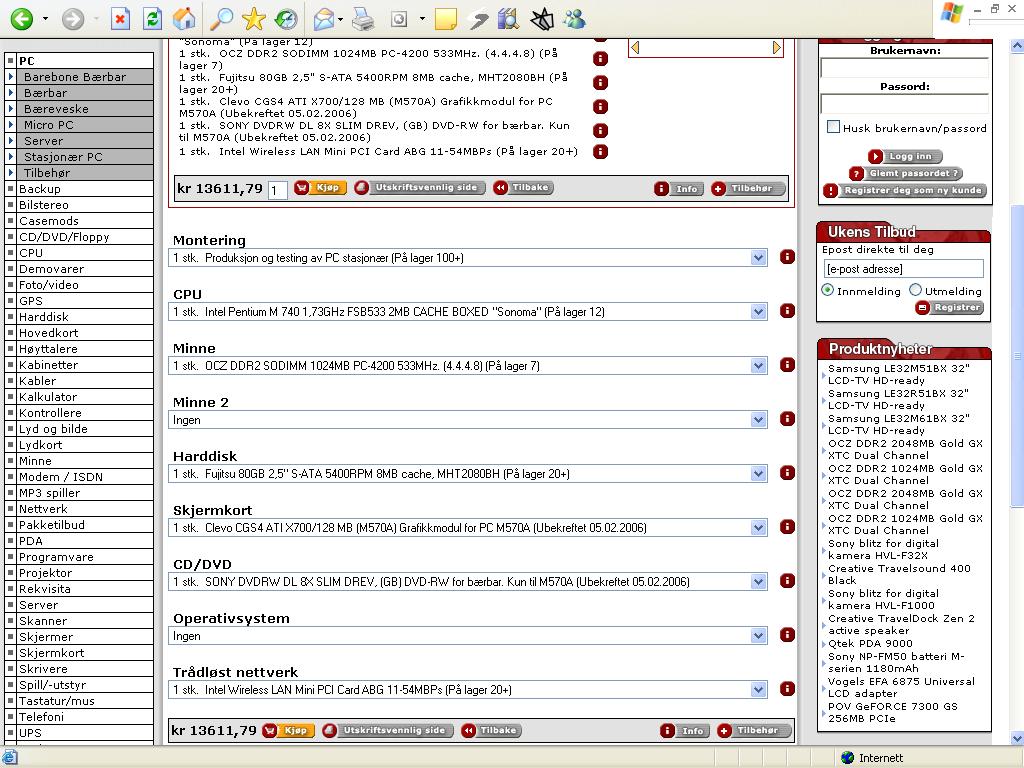Click info icon next to Fujitsu 80GB summary line

point(600,82)
